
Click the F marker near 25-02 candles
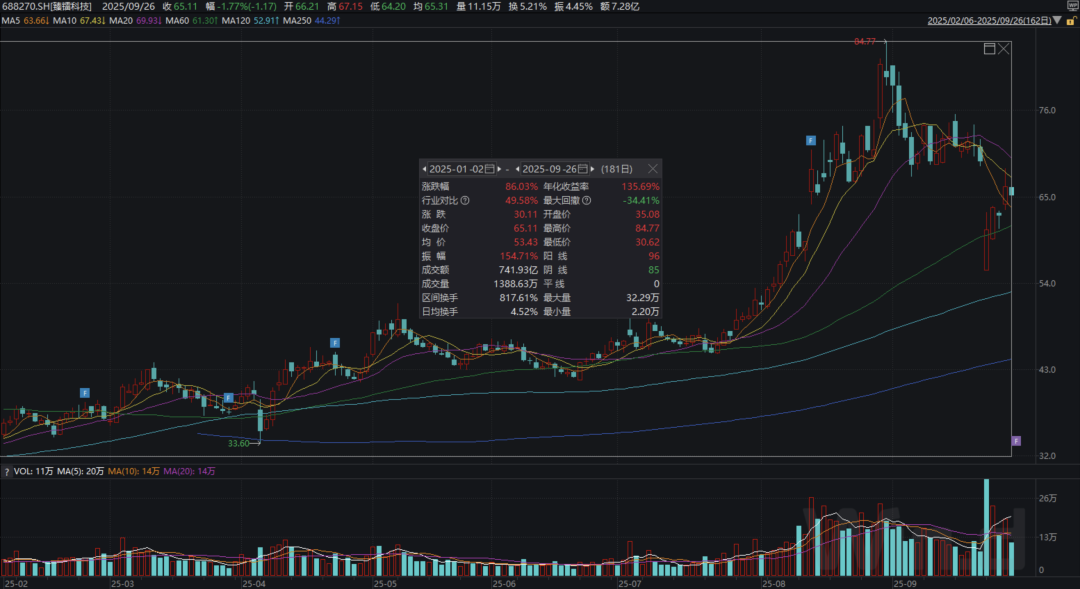point(85,393)
